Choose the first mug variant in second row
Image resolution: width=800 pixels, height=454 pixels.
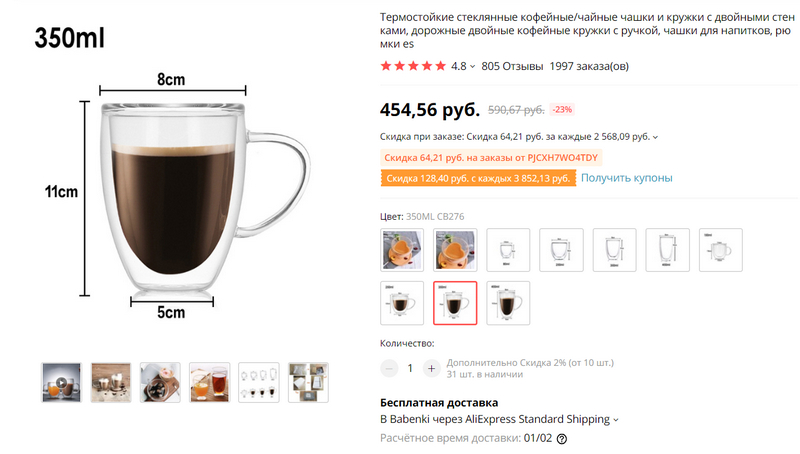[x=402, y=303]
